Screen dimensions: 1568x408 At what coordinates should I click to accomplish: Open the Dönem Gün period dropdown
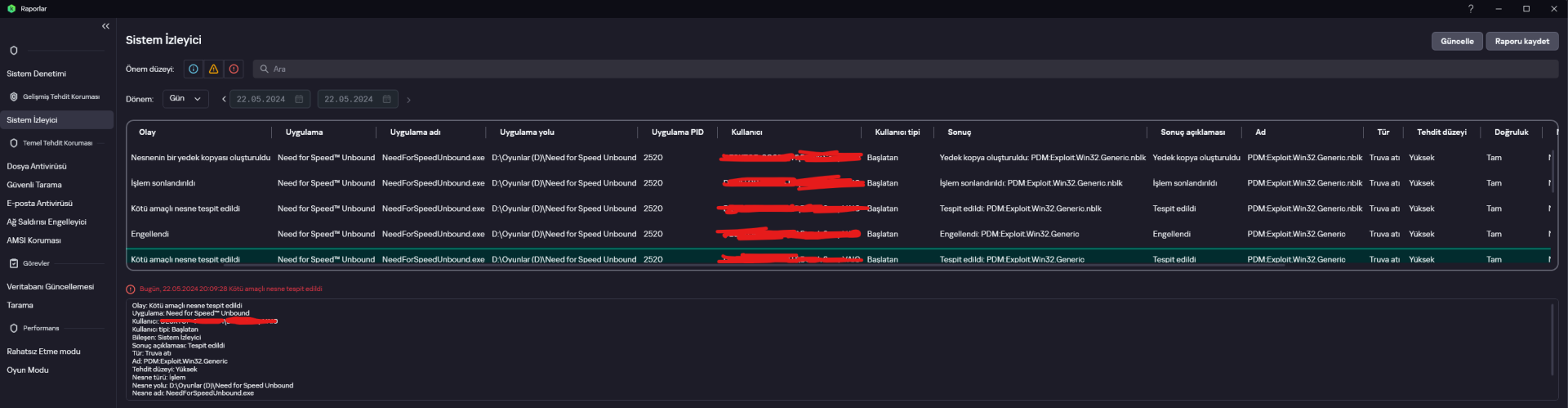tap(185, 99)
